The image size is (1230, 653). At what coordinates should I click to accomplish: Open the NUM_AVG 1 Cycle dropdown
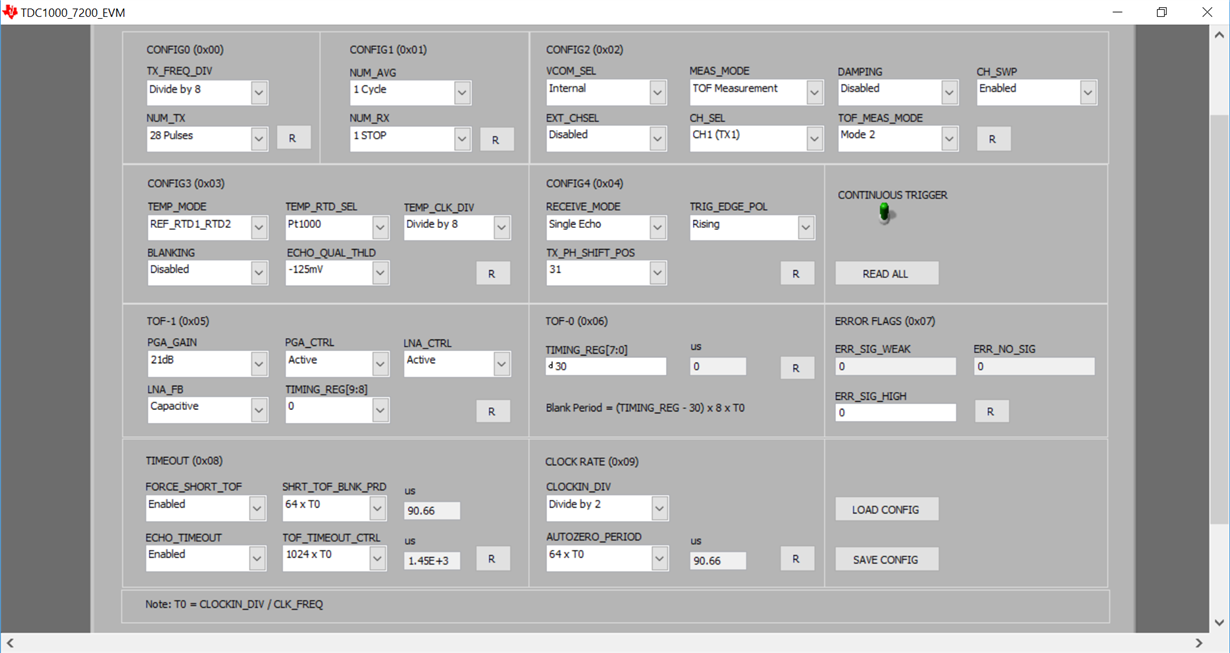tap(411, 92)
